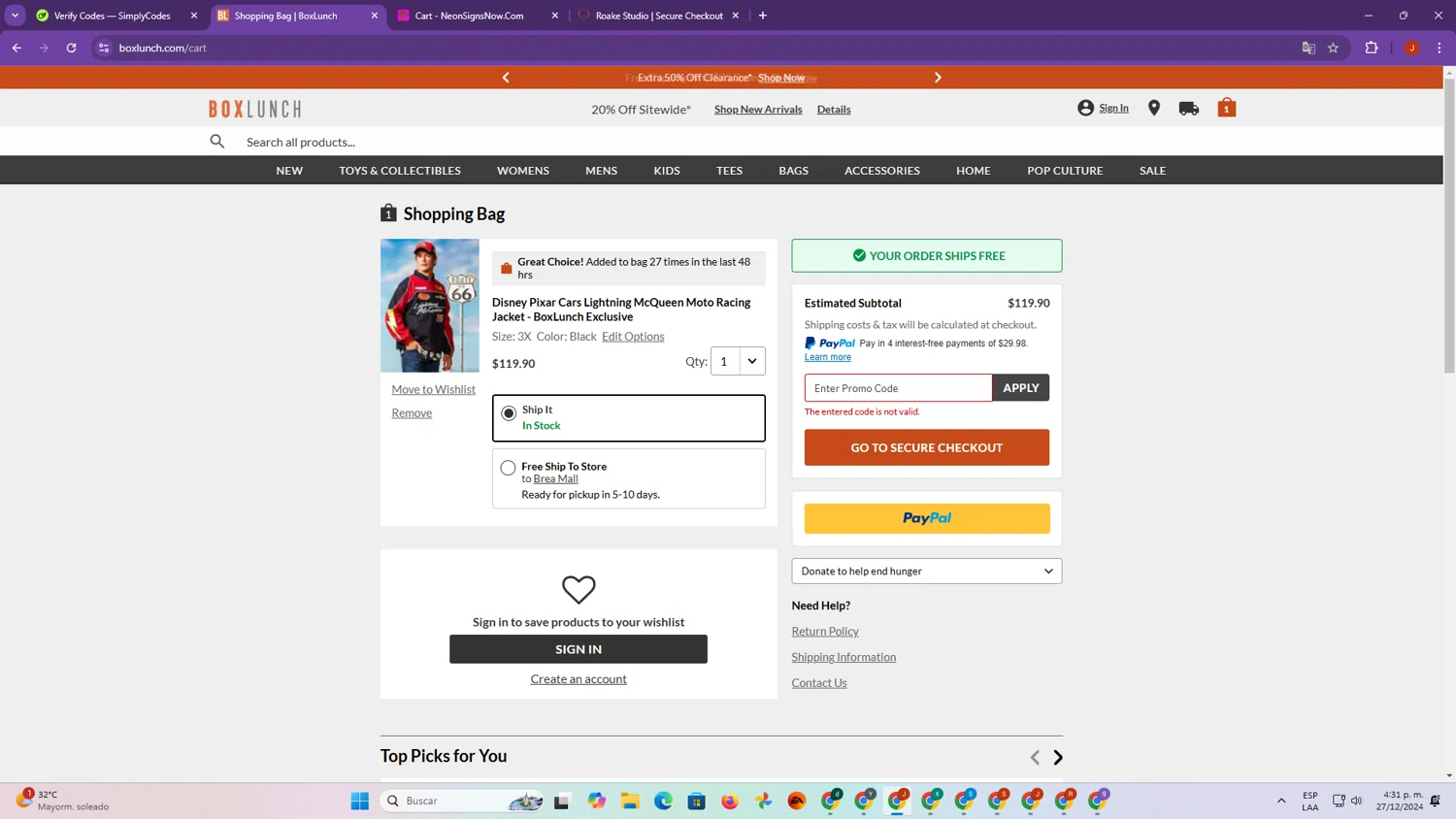
Task: Open File Explorer from taskbar
Action: click(x=630, y=801)
